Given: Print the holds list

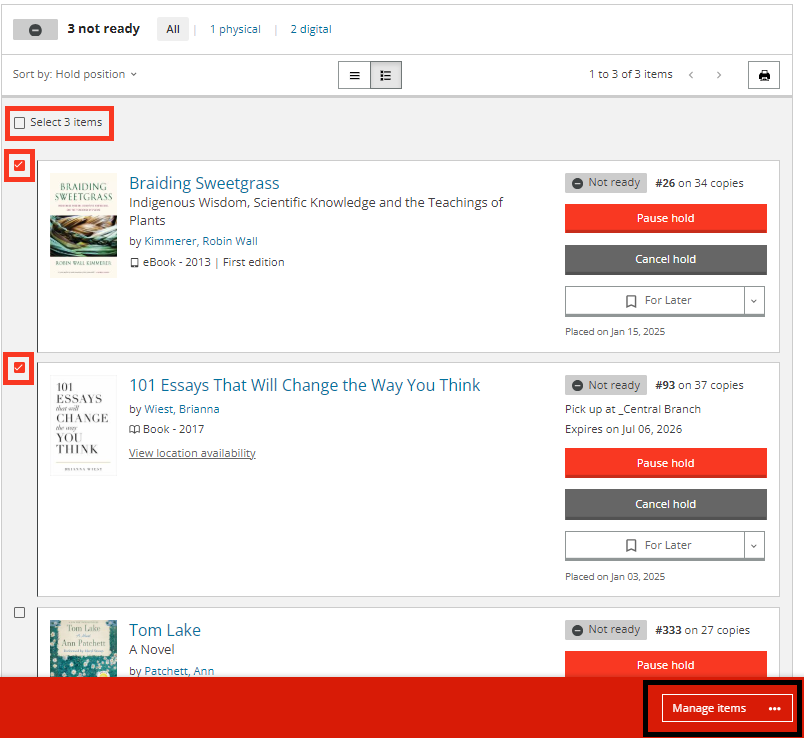Looking at the screenshot, I should [763, 75].
